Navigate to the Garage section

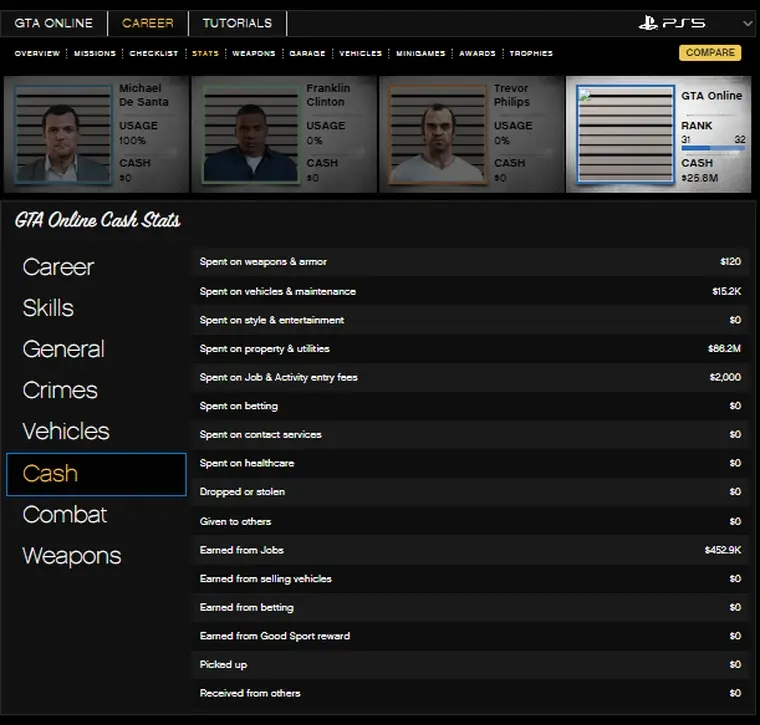(307, 53)
